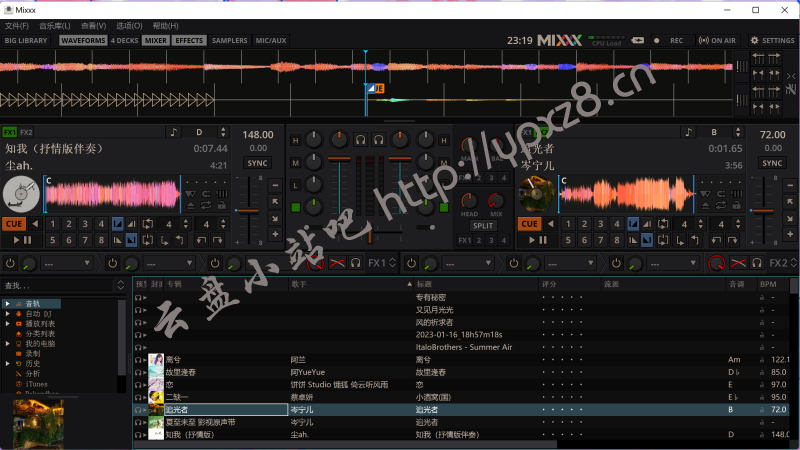800x450 pixels.
Task: Open FX1 second effect dropdown
Action: coord(169,263)
